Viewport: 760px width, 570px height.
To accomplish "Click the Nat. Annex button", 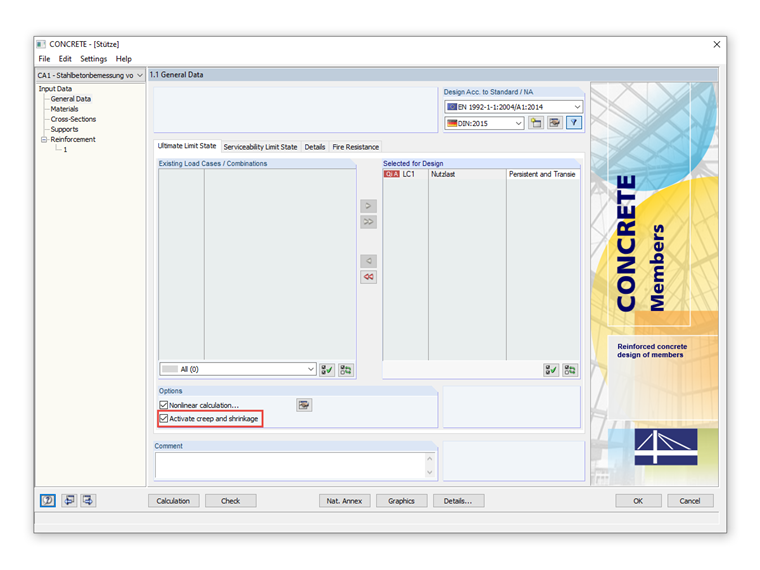I will pos(344,501).
